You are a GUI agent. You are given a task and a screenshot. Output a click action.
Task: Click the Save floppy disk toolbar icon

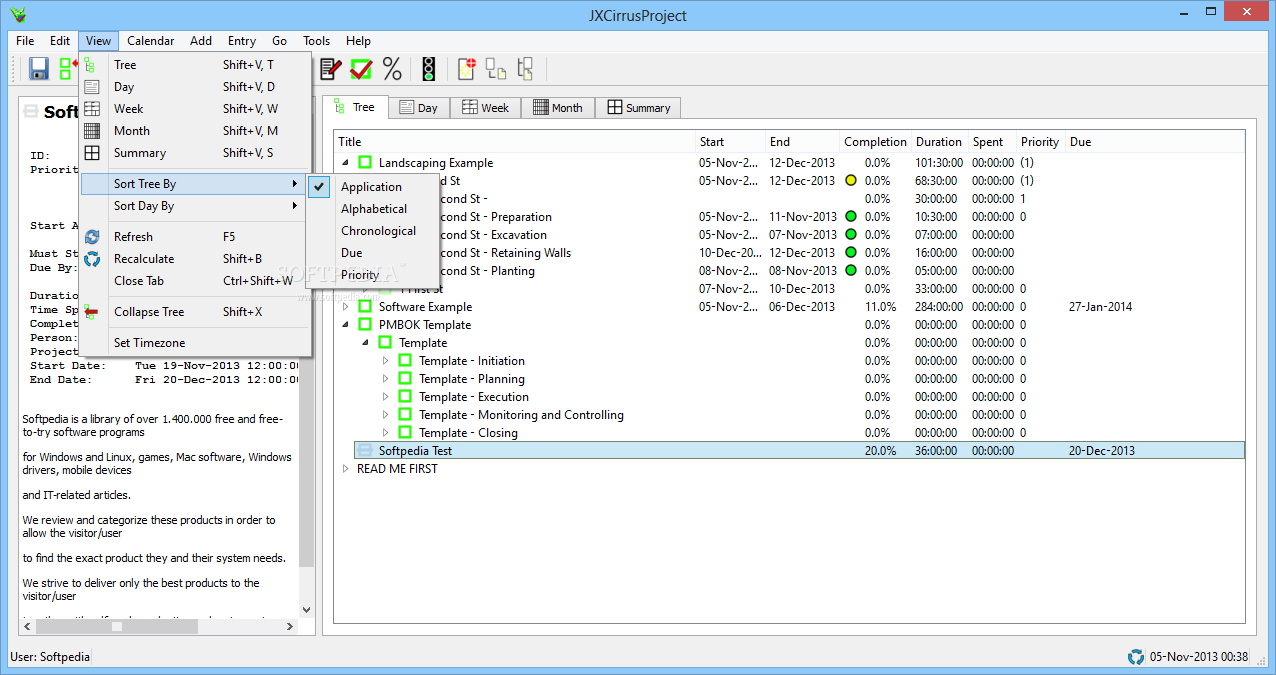pos(39,68)
